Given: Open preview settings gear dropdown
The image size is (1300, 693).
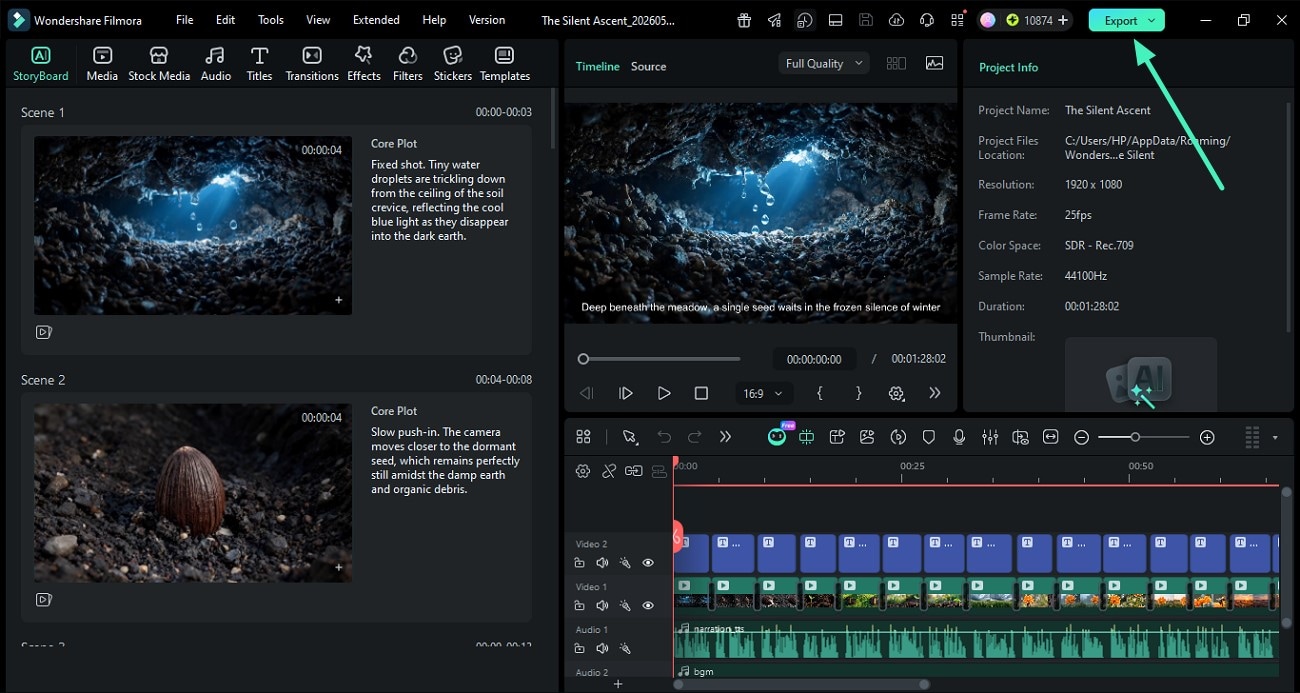Looking at the screenshot, I should tap(897, 394).
